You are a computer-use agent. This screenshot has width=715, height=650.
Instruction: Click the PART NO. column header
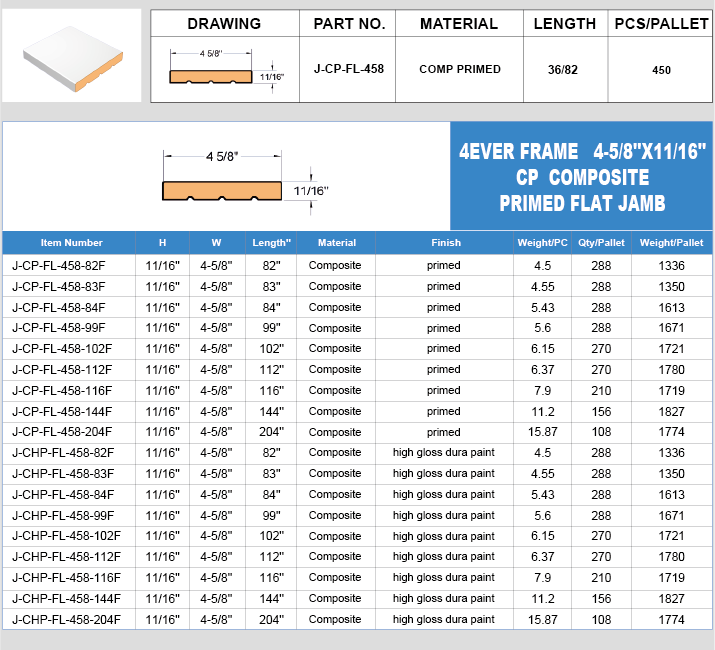click(349, 24)
